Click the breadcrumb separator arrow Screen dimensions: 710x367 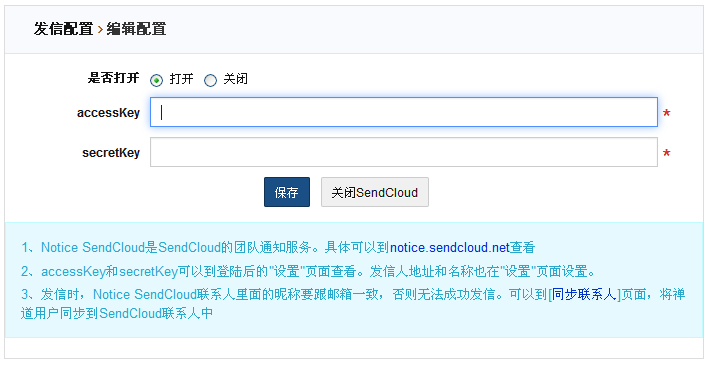[100, 30]
